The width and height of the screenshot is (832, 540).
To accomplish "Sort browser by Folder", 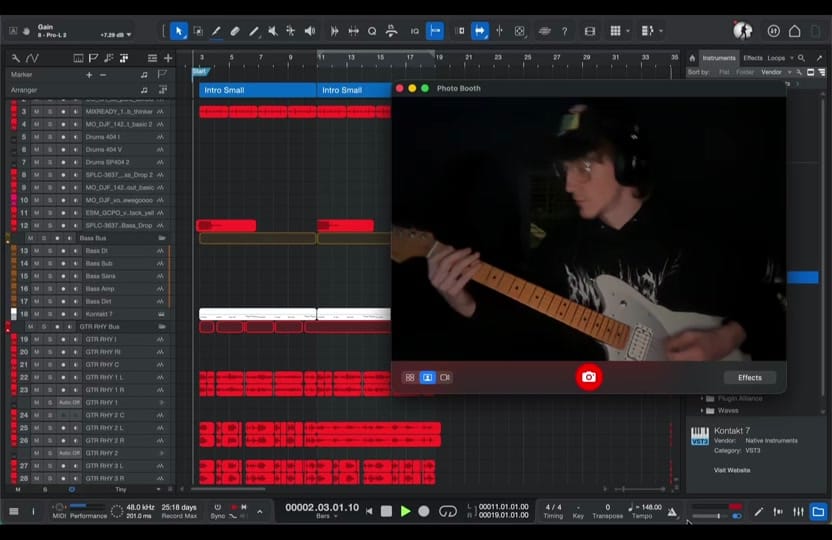I will [745, 72].
